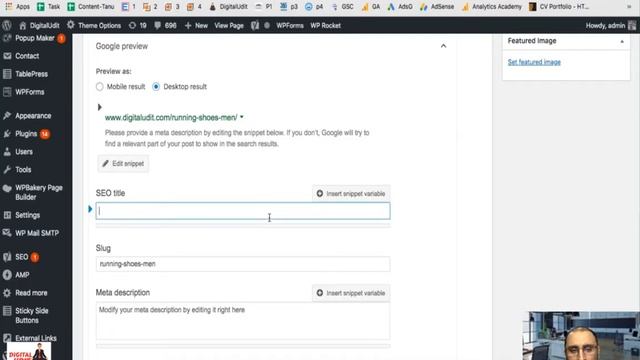Click the plus New icon
The height and width of the screenshot is (360, 640).
188,25
